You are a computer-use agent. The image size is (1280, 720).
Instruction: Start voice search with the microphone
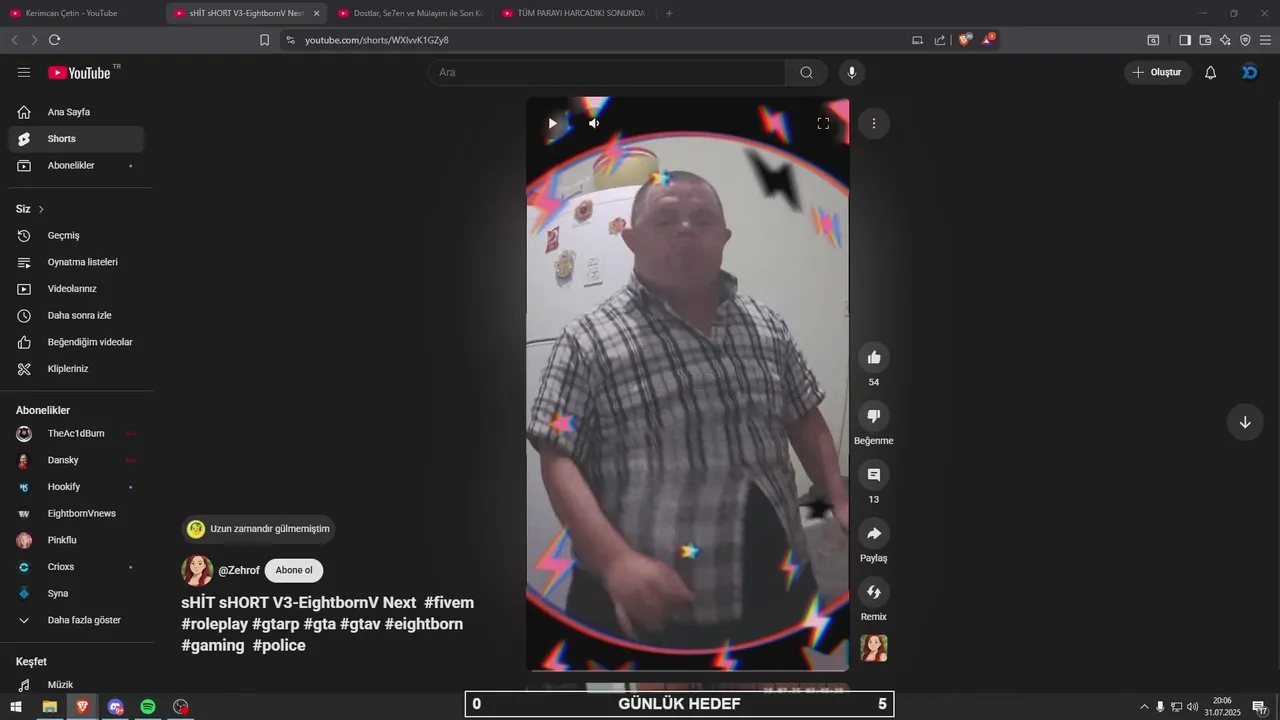tap(852, 72)
